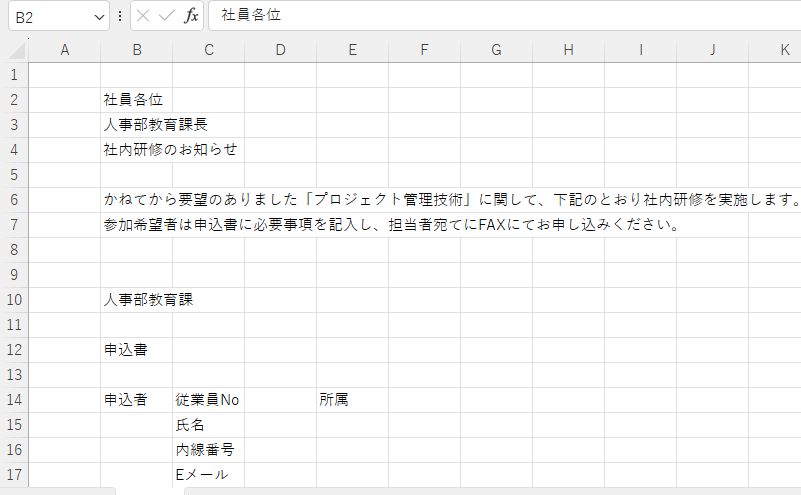The image size is (801, 495).
Task: Click cell containing 従業員No
Action: [208, 400]
